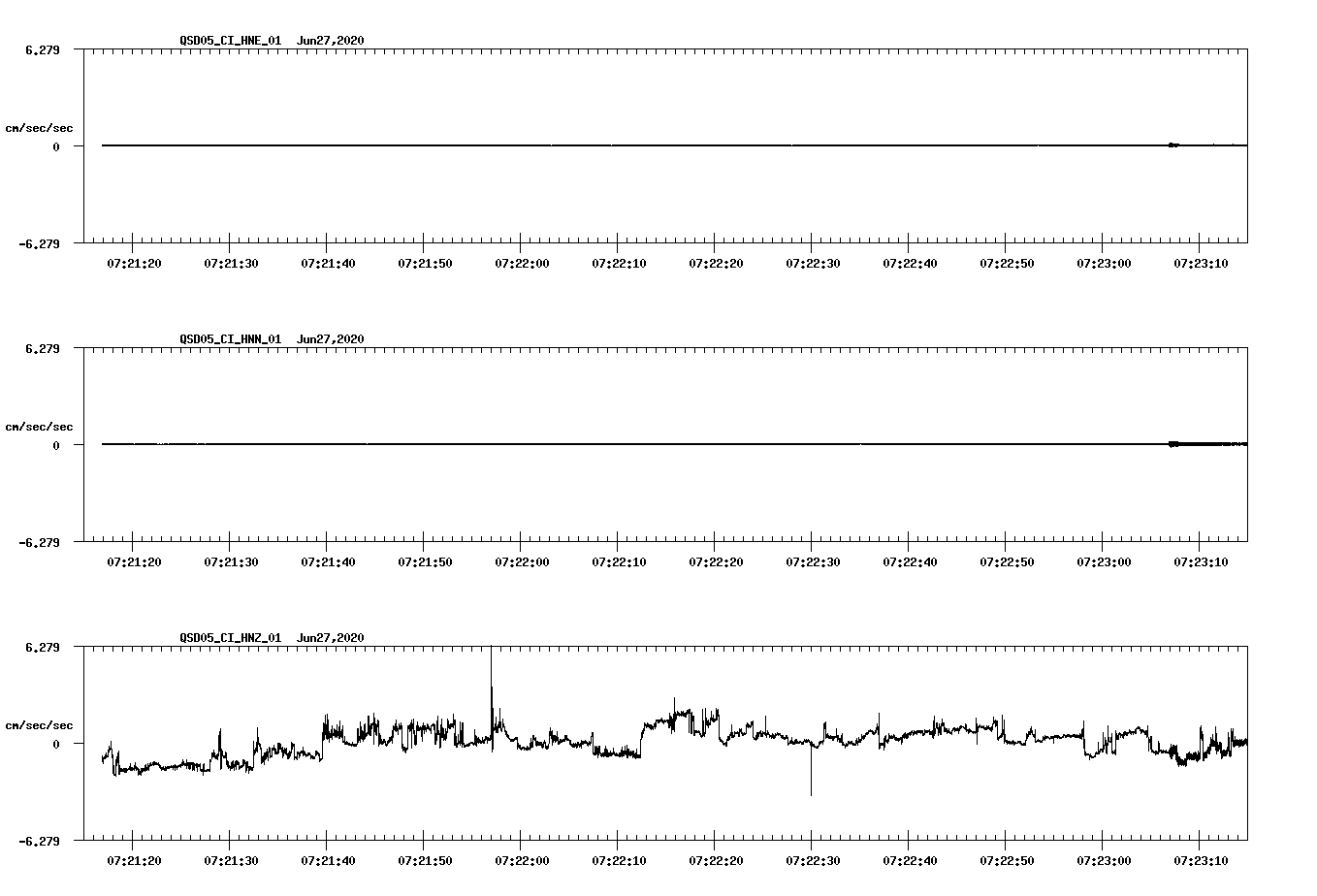1317x896 pixels.
Task: Click 07:21:30 time label under HNN plot
Action: [231, 561]
